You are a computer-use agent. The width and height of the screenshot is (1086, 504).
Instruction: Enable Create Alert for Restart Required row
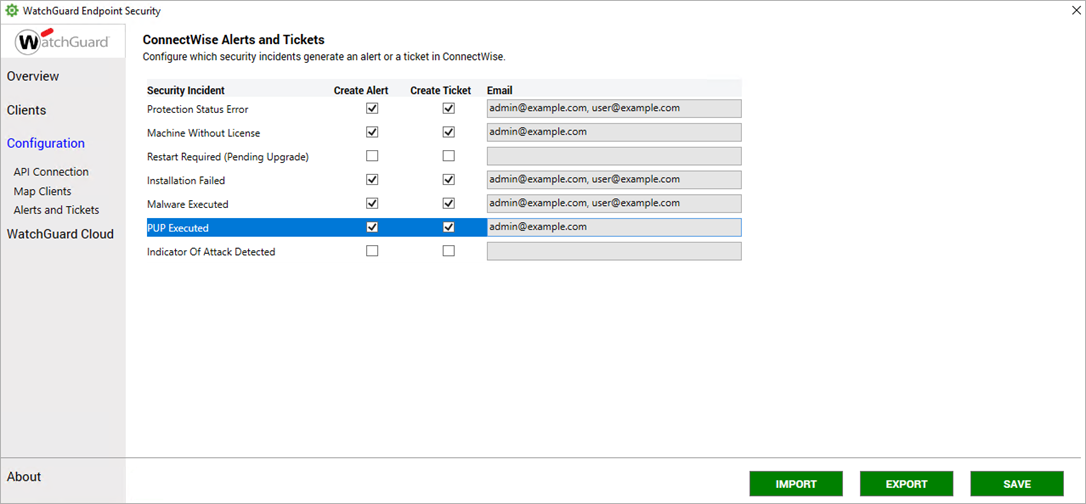pyautogui.click(x=372, y=156)
